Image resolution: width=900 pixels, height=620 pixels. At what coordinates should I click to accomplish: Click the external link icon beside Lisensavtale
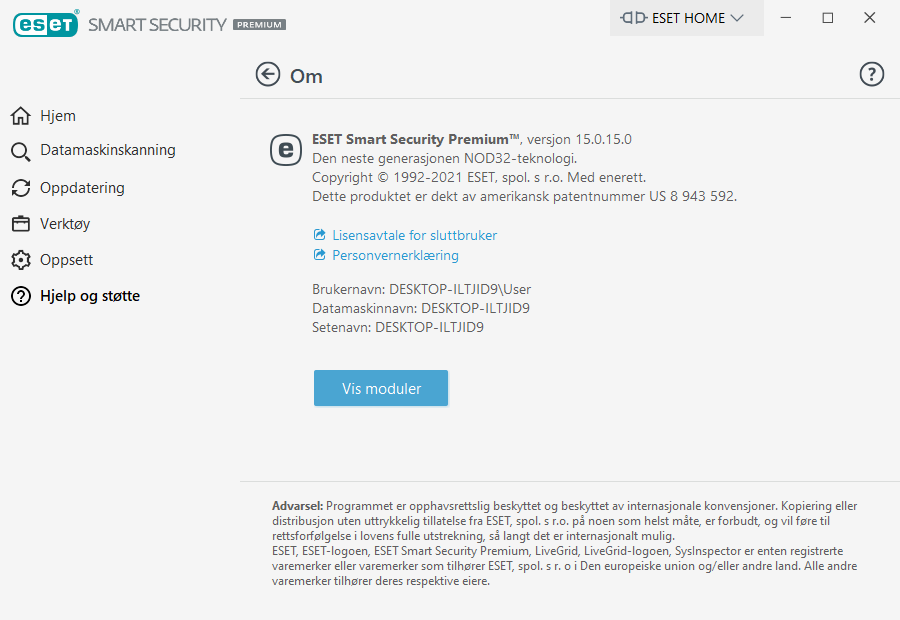coord(320,234)
